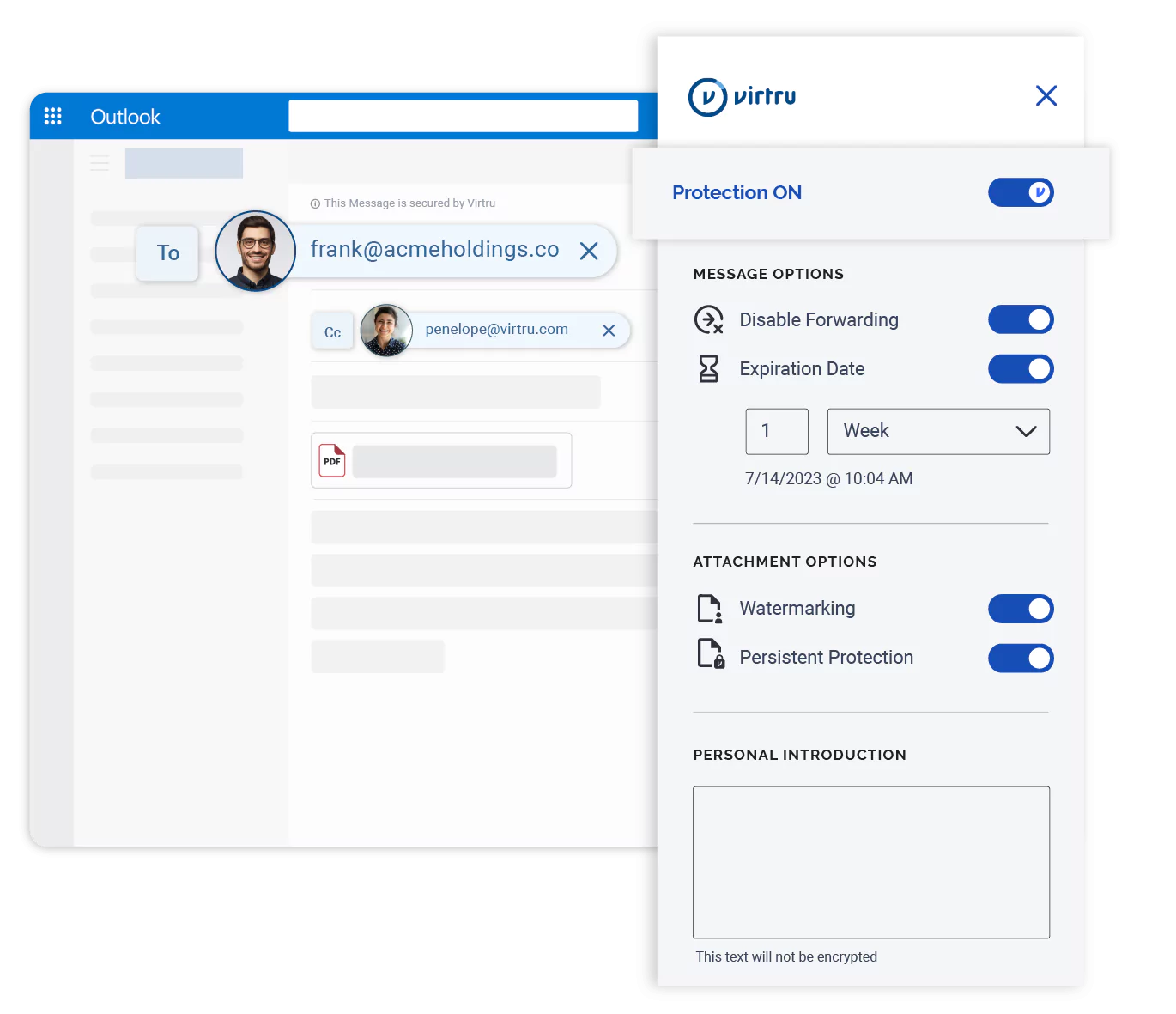Click the Disable Forwarding icon

pyautogui.click(x=708, y=319)
